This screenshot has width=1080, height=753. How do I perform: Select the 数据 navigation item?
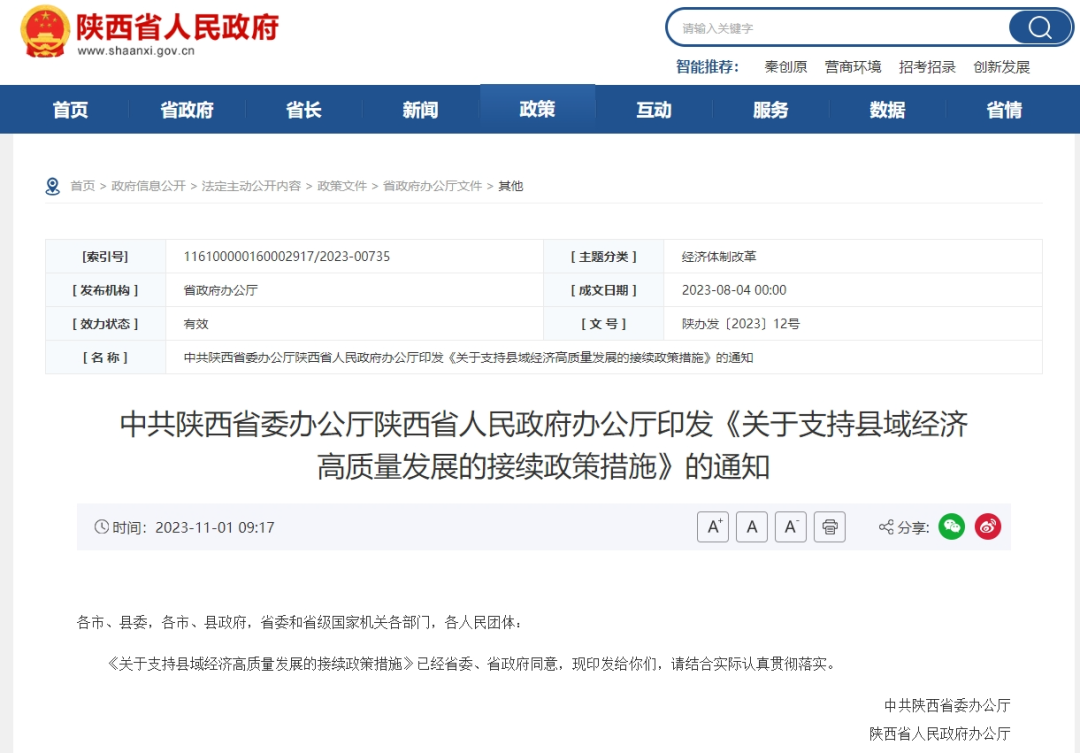click(x=887, y=110)
